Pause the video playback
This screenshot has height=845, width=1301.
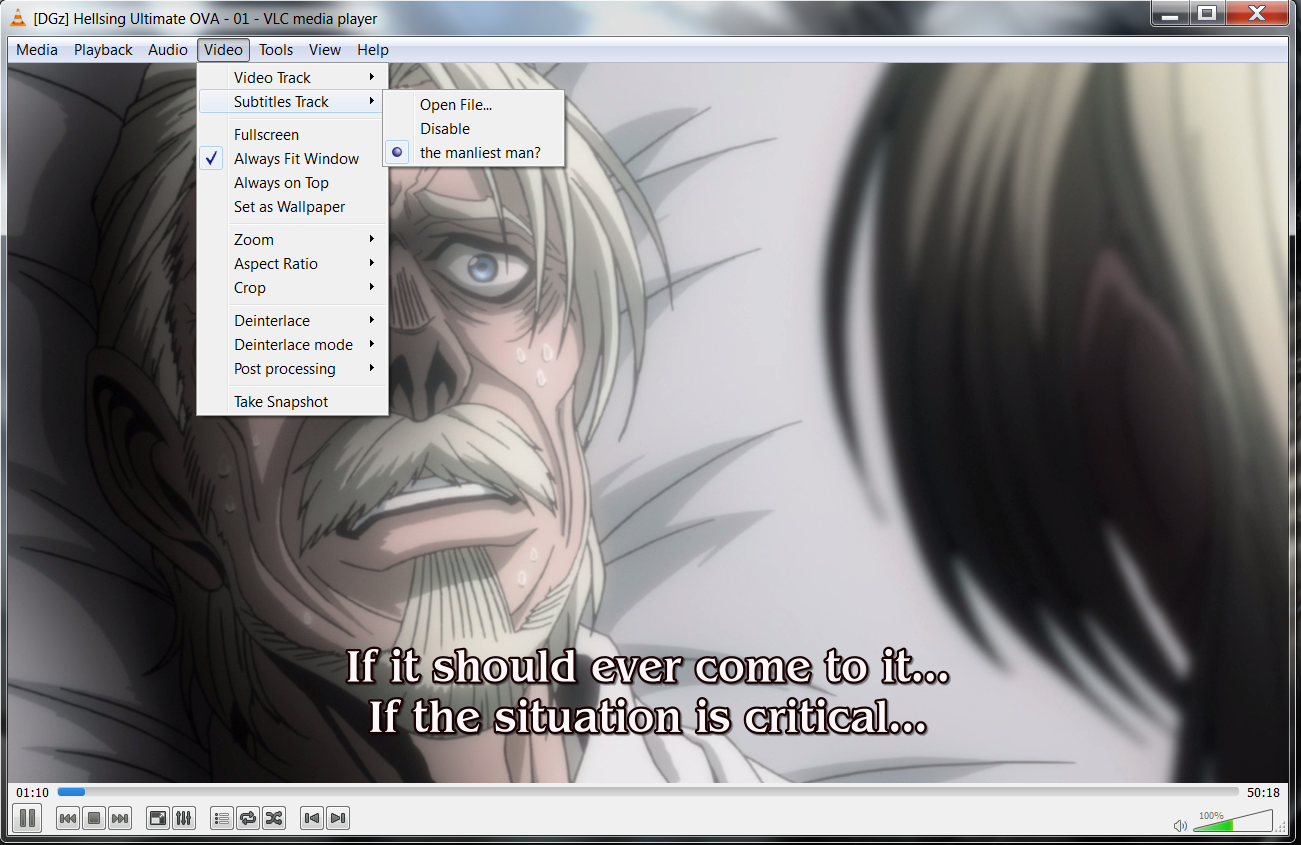coord(28,818)
